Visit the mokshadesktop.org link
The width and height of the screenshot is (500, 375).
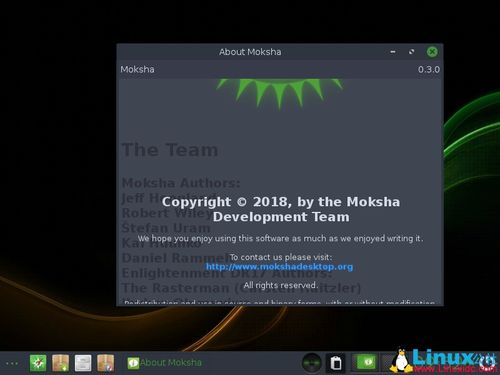279,267
